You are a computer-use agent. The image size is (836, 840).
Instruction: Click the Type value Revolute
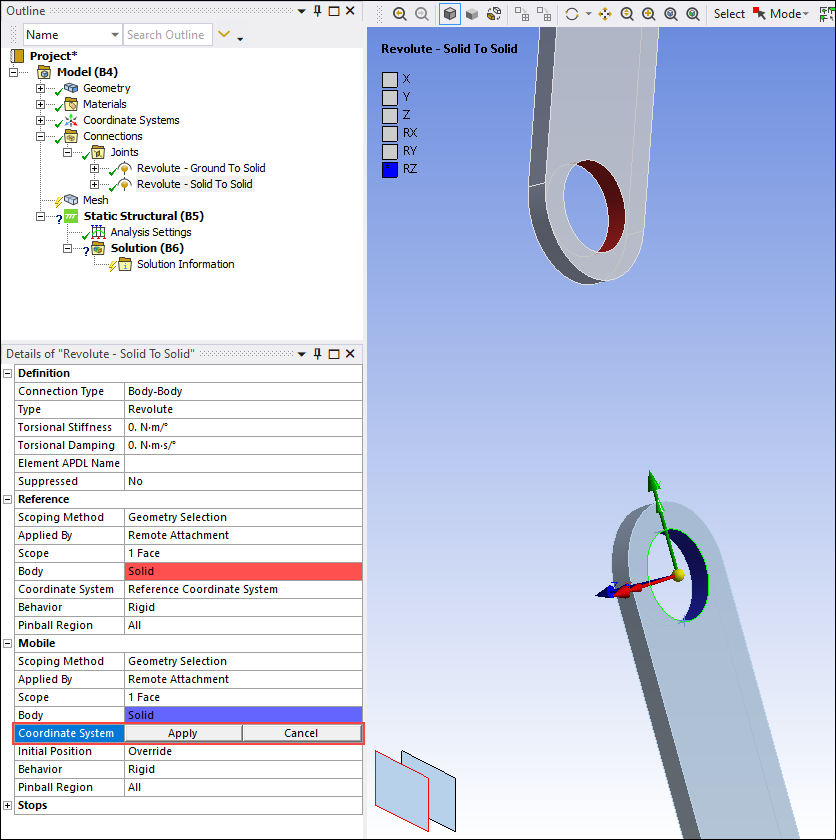[243, 409]
